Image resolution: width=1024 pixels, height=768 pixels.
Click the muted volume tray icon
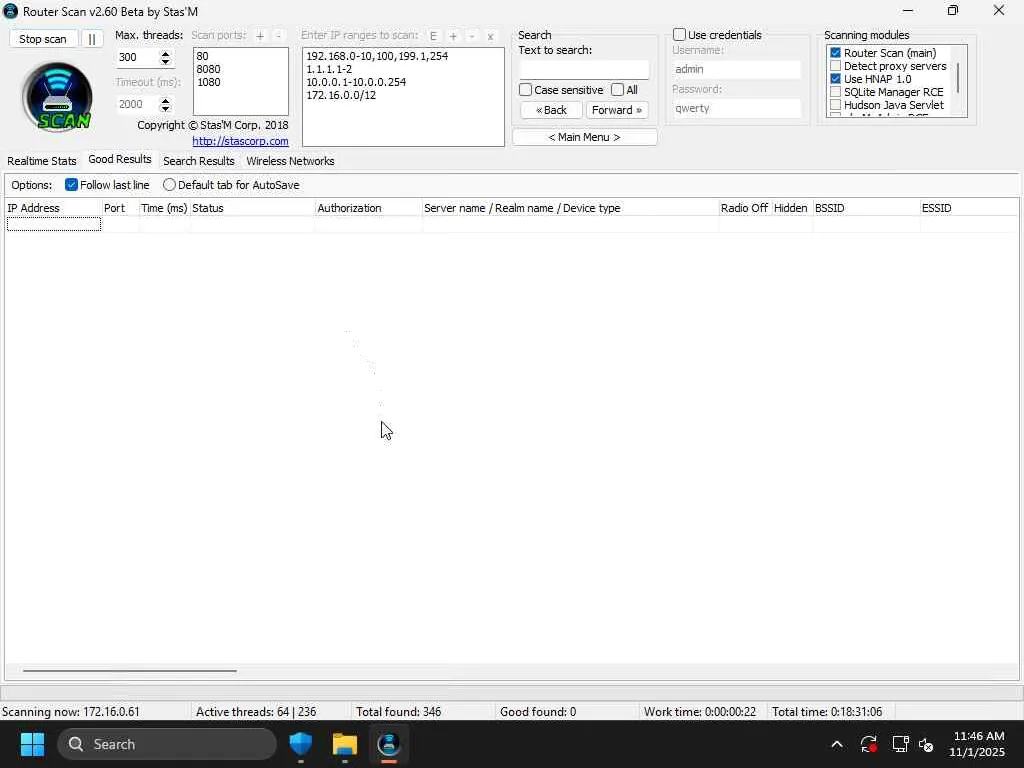point(926,744)
